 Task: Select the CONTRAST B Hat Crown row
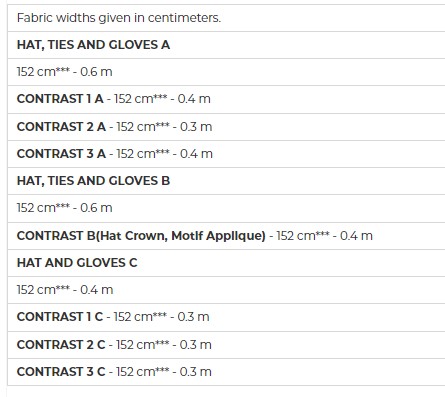[x=226, y=236]
